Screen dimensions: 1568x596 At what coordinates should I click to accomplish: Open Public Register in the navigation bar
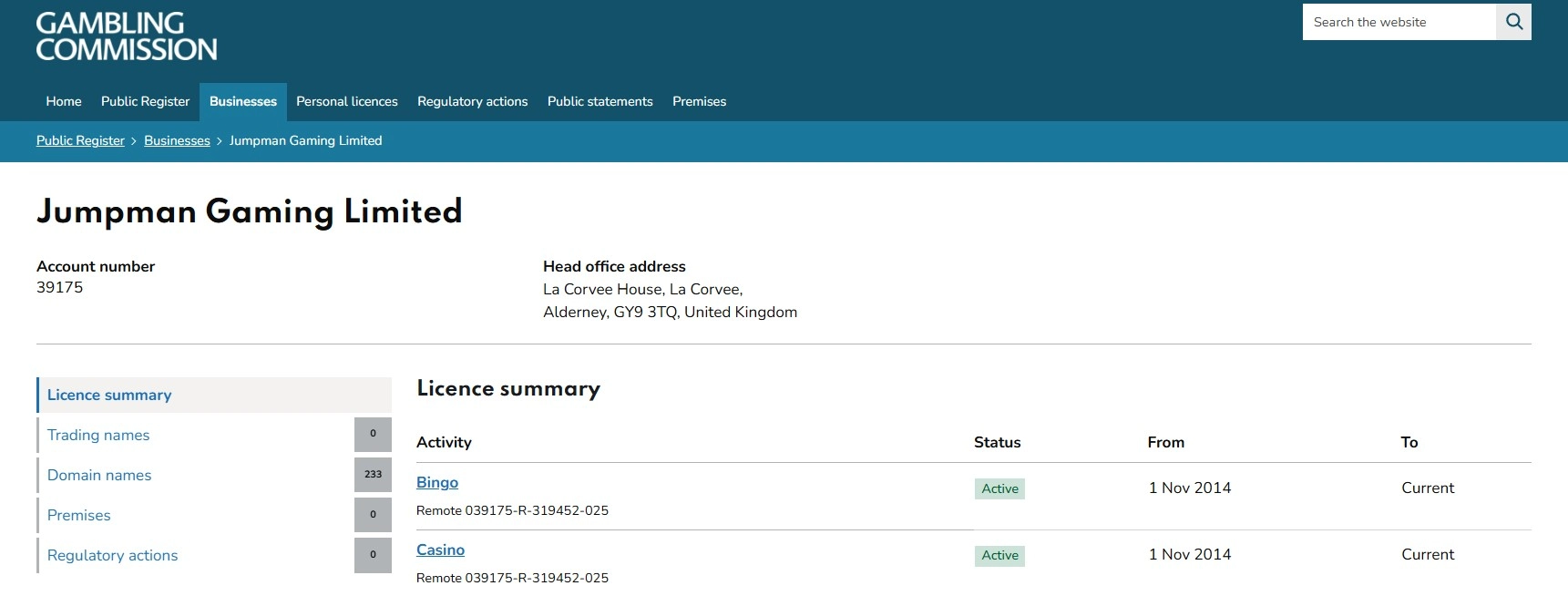coord(145,101)
